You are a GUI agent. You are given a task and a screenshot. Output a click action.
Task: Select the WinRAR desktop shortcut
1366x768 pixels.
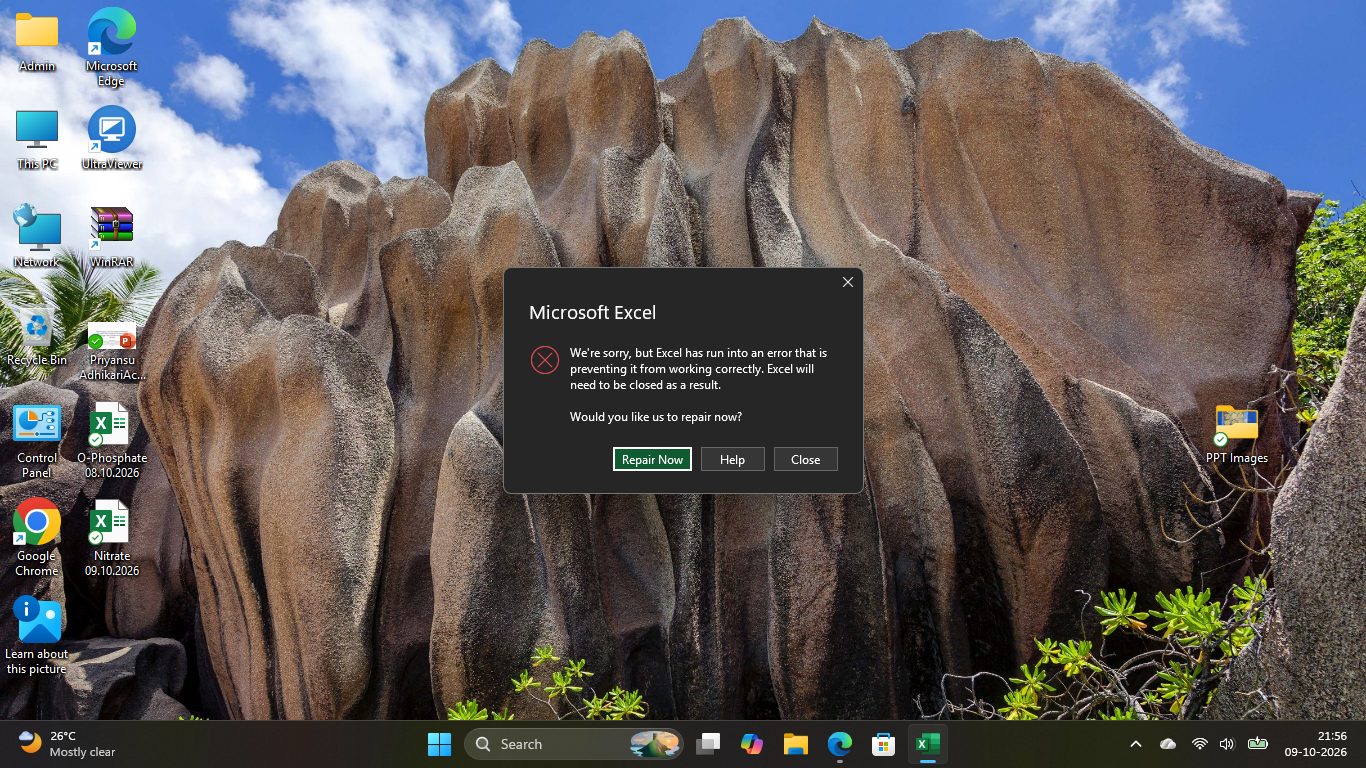(111, 237)
